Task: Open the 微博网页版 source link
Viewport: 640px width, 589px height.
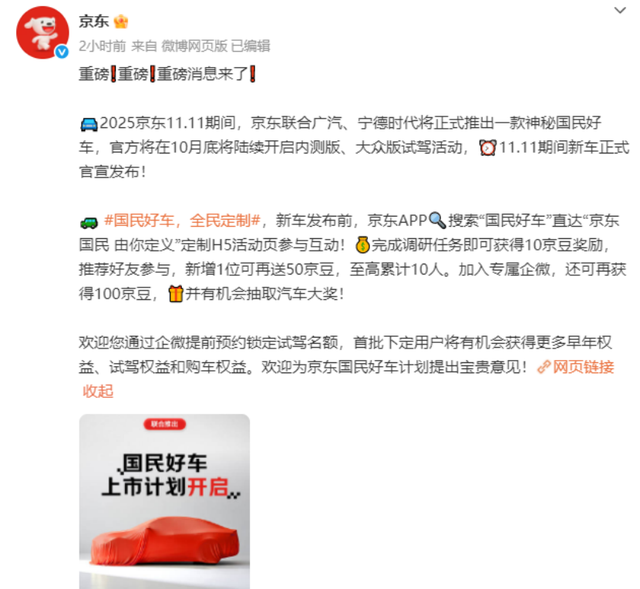Action: pyautogui.click(x=194, y=46)
